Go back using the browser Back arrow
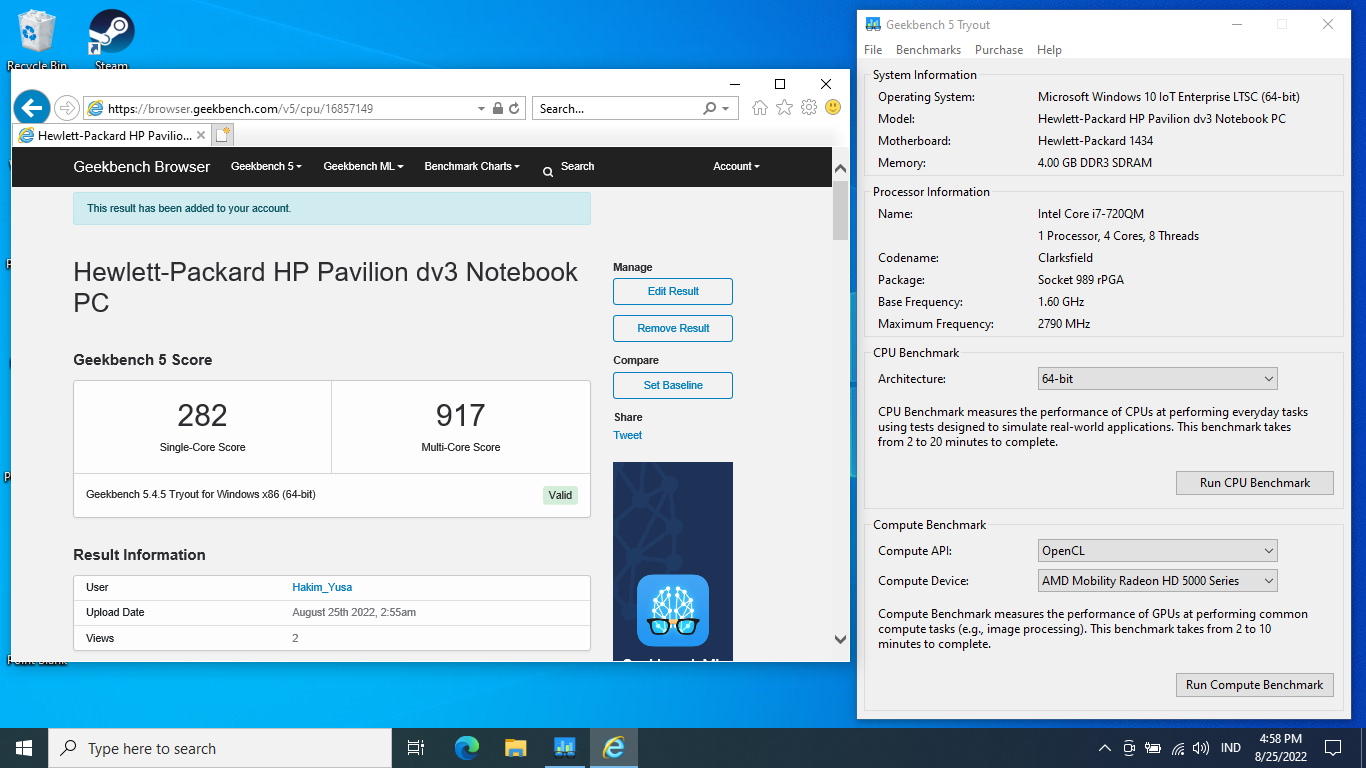The width and height of the screenshot is (1366, 768). 32,108
